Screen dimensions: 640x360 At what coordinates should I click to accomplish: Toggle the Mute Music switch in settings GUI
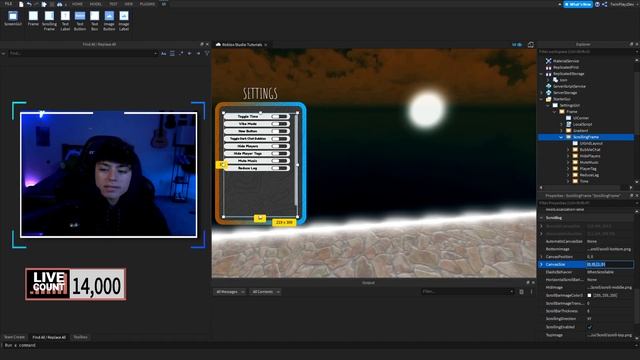[x=280, y=161]
